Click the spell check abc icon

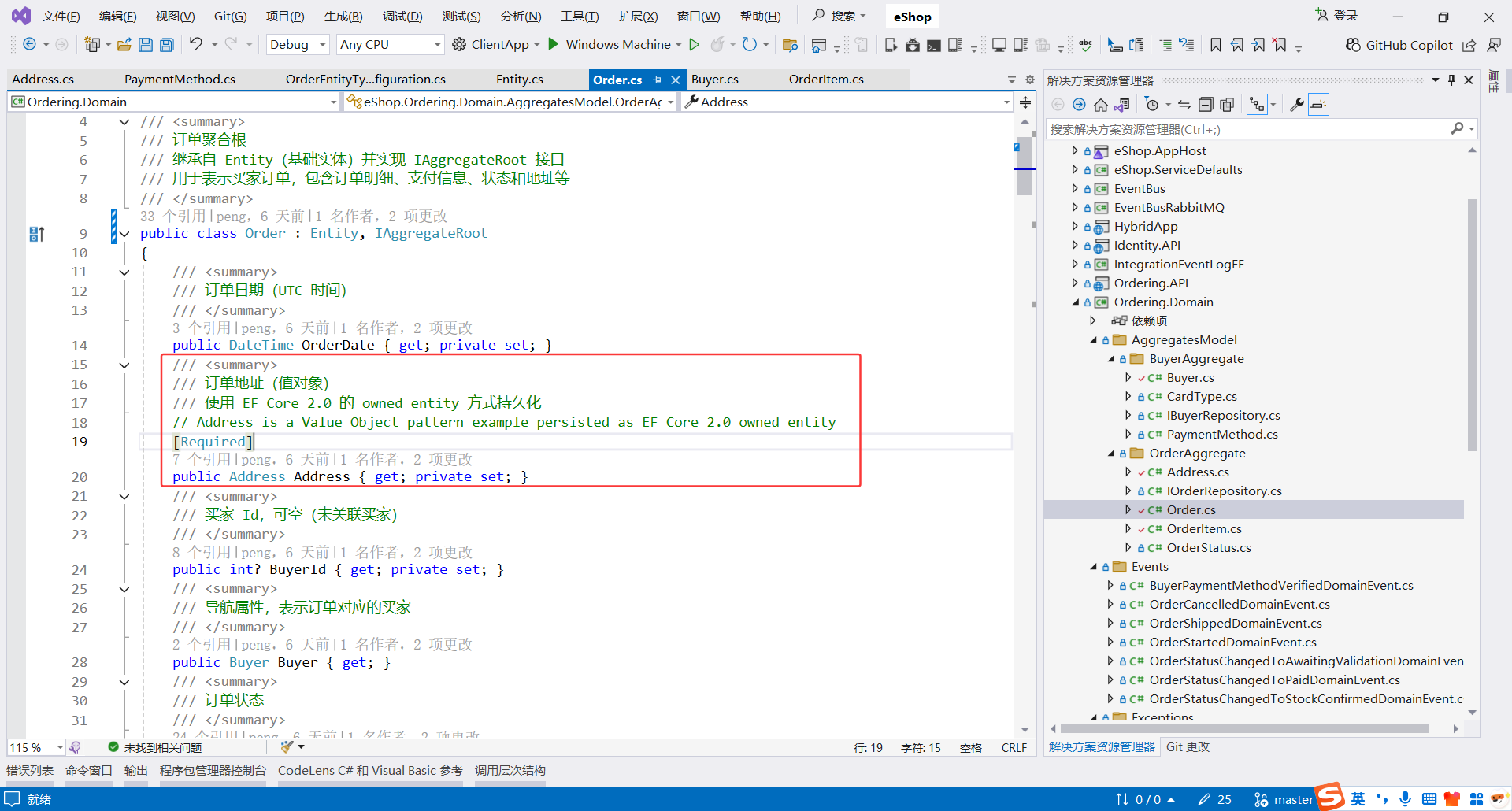1086,45
